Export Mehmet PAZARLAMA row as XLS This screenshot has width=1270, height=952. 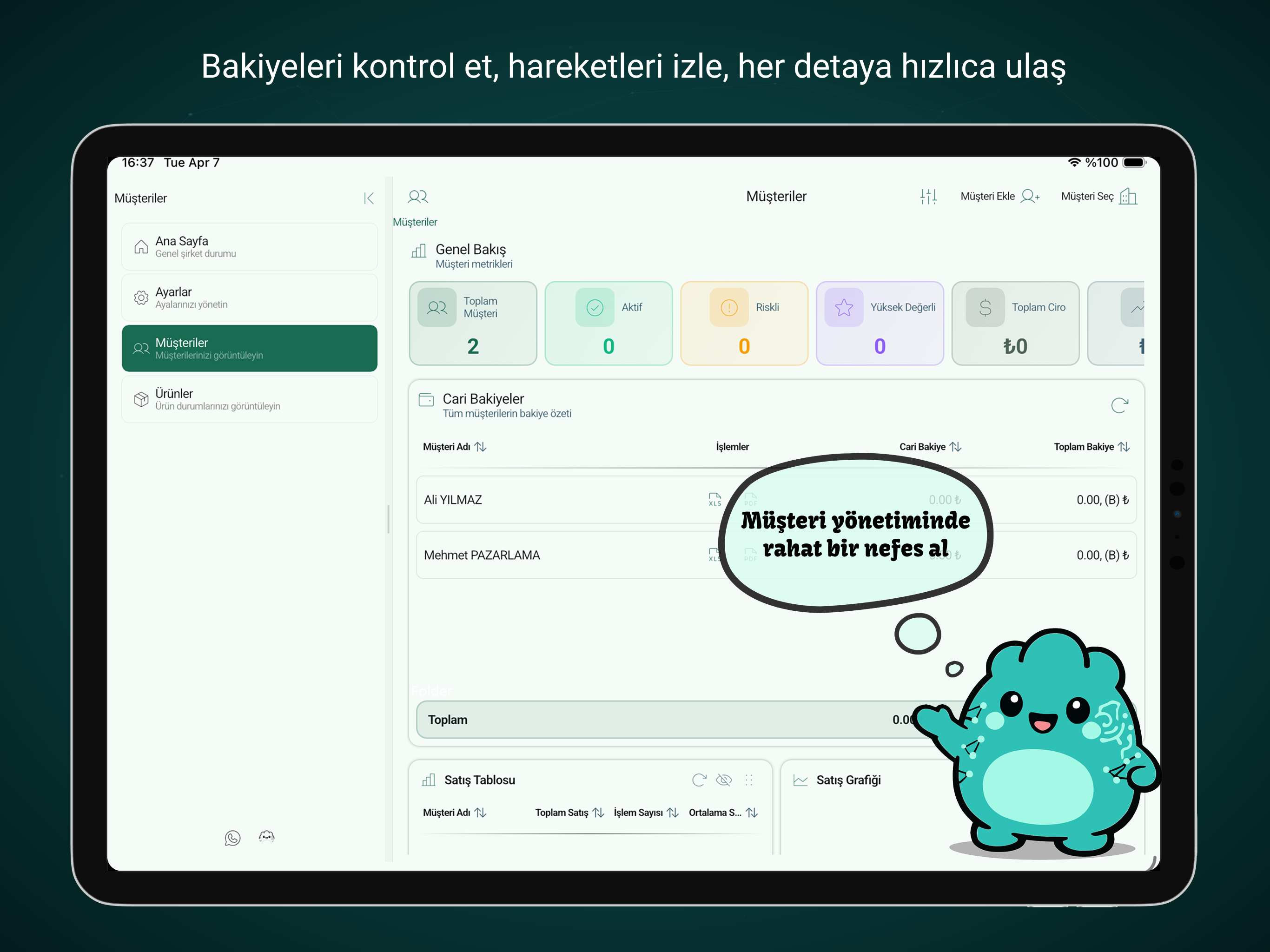coord(715,555)
